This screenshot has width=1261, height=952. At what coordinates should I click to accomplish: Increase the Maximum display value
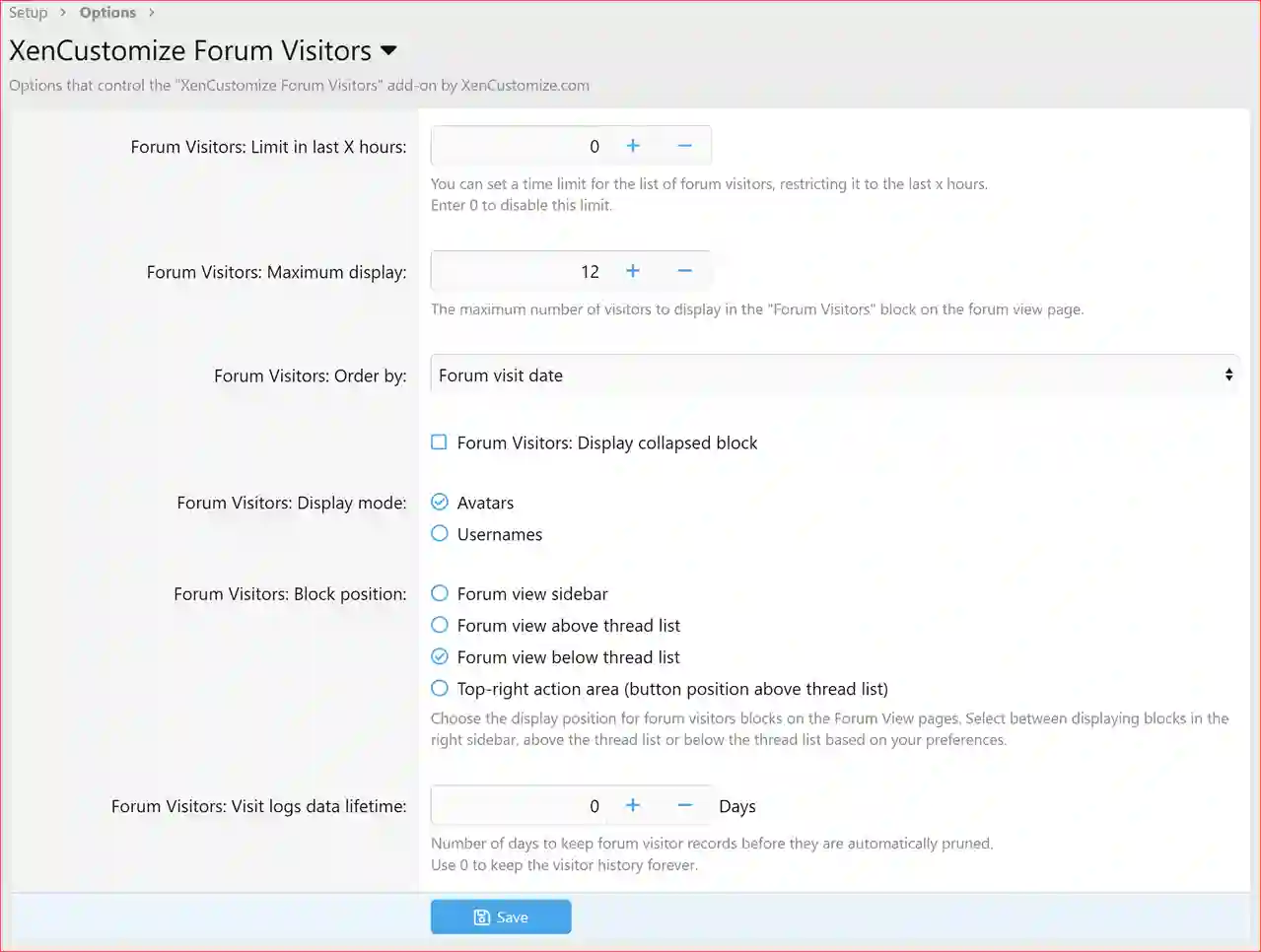pos(633,271)
